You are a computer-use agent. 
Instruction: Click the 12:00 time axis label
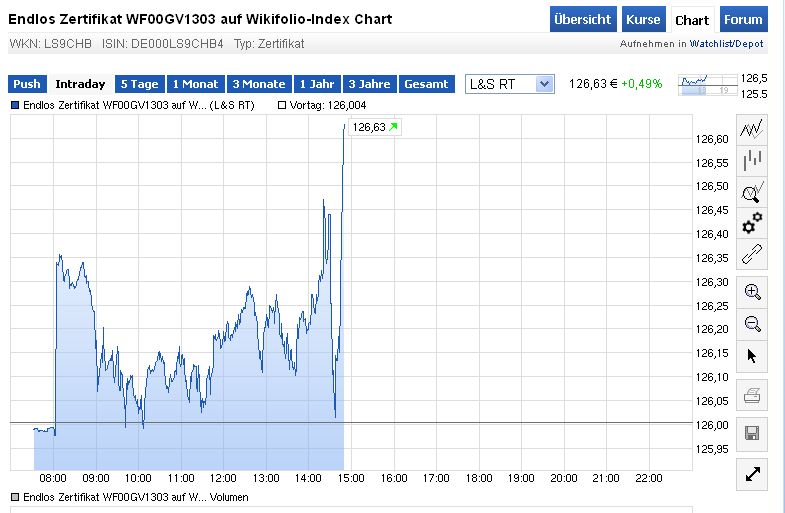tap(223, 478)
